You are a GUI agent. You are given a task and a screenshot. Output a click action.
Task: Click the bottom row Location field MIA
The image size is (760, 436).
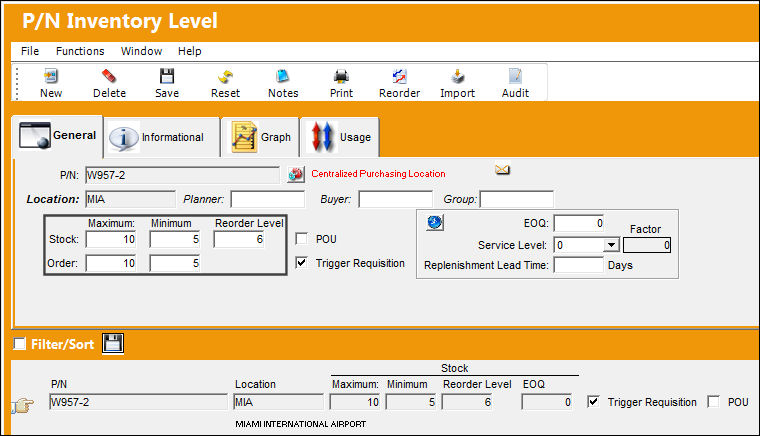[x=279, y=402]
